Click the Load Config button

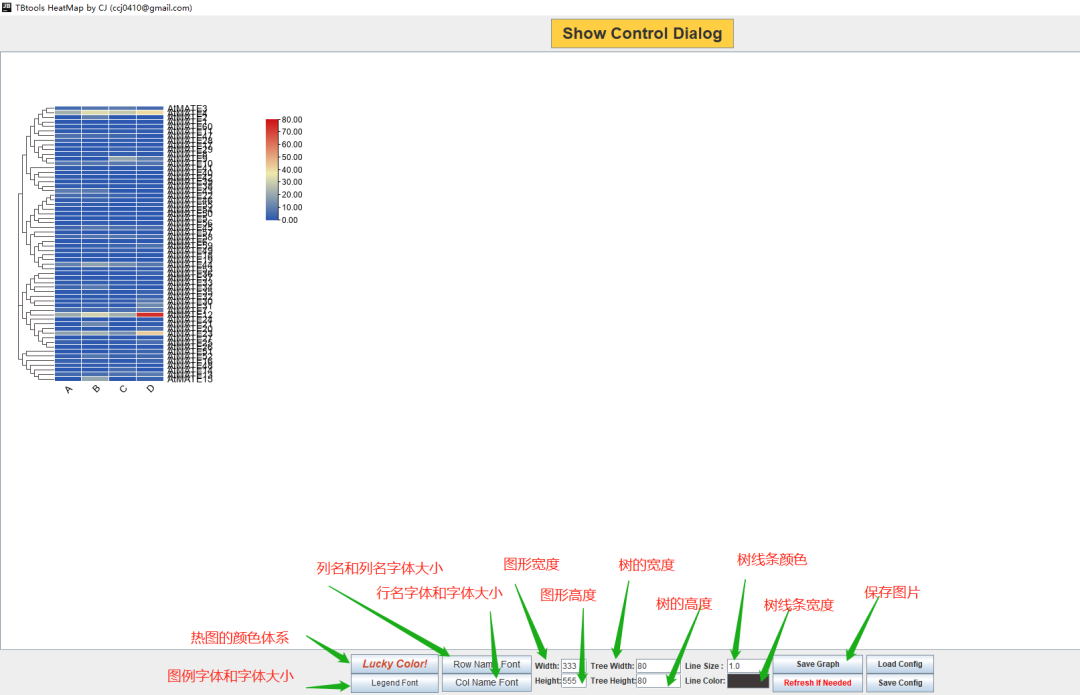900,664
